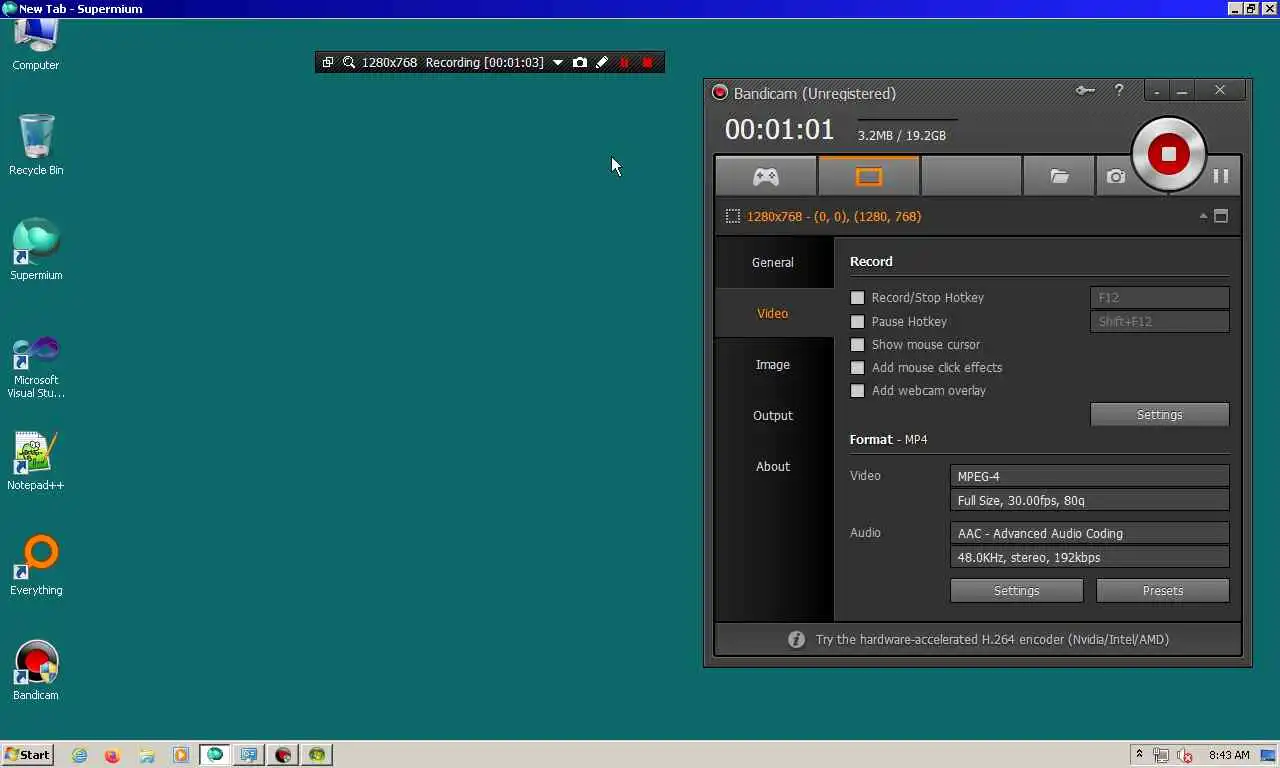Select the Supermium desktop shortcut
The width and height of the screenshot is (1280, 768).
point(36,250)
